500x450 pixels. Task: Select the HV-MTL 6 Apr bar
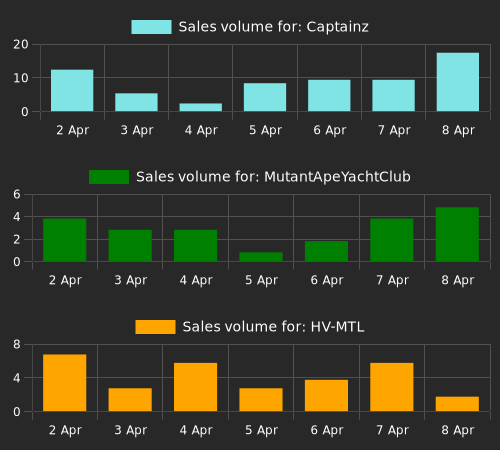click(x=327, y=395)
